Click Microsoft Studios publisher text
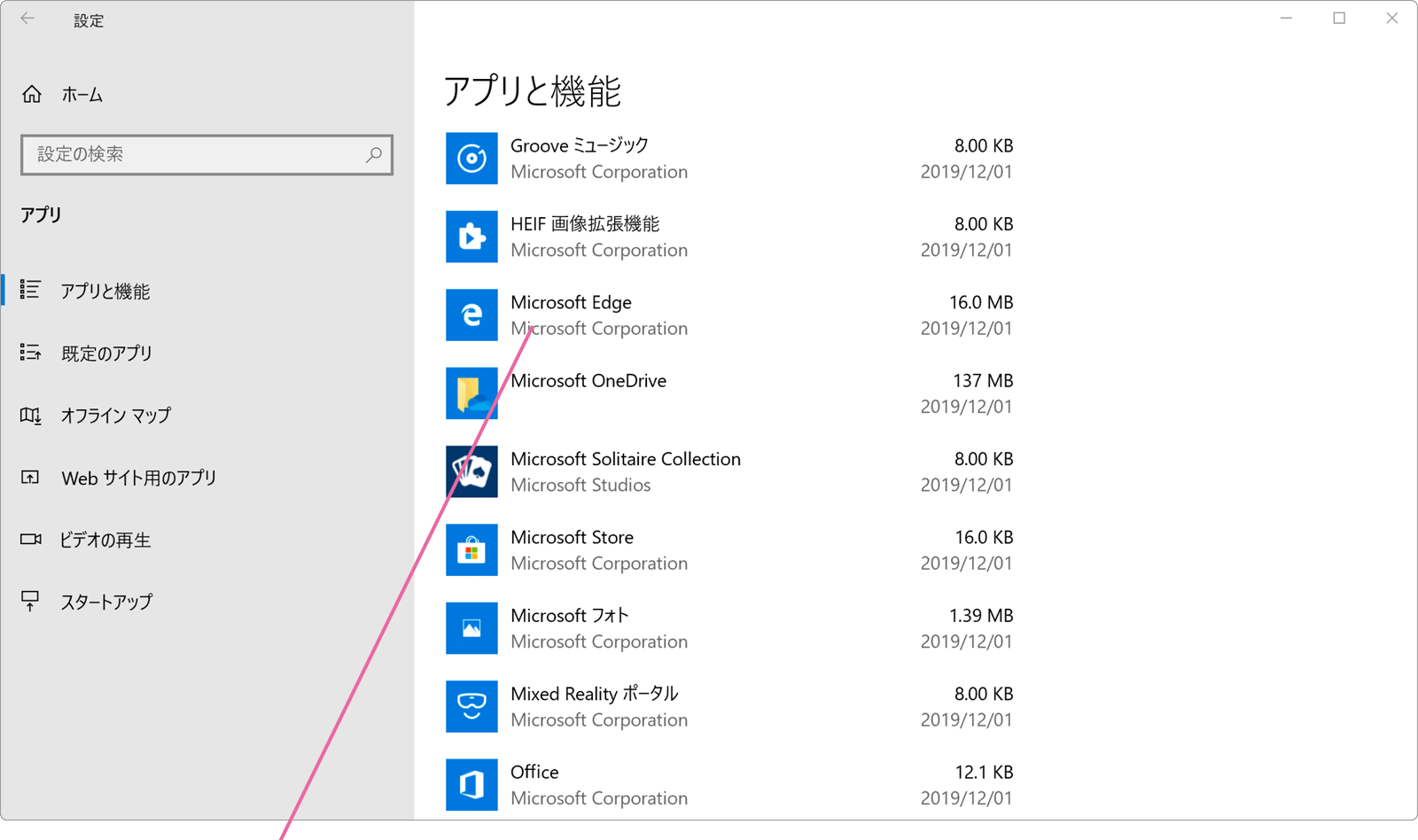The image size is (1418, 840). point(580,485)
